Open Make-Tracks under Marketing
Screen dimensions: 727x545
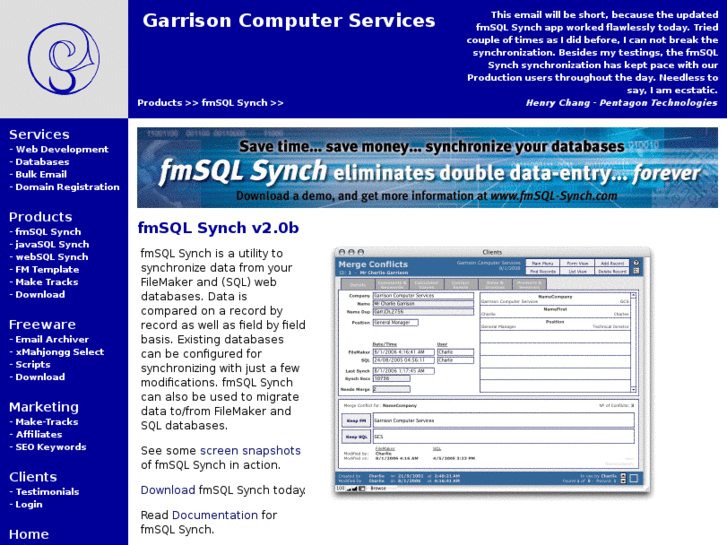coord(47,422)
